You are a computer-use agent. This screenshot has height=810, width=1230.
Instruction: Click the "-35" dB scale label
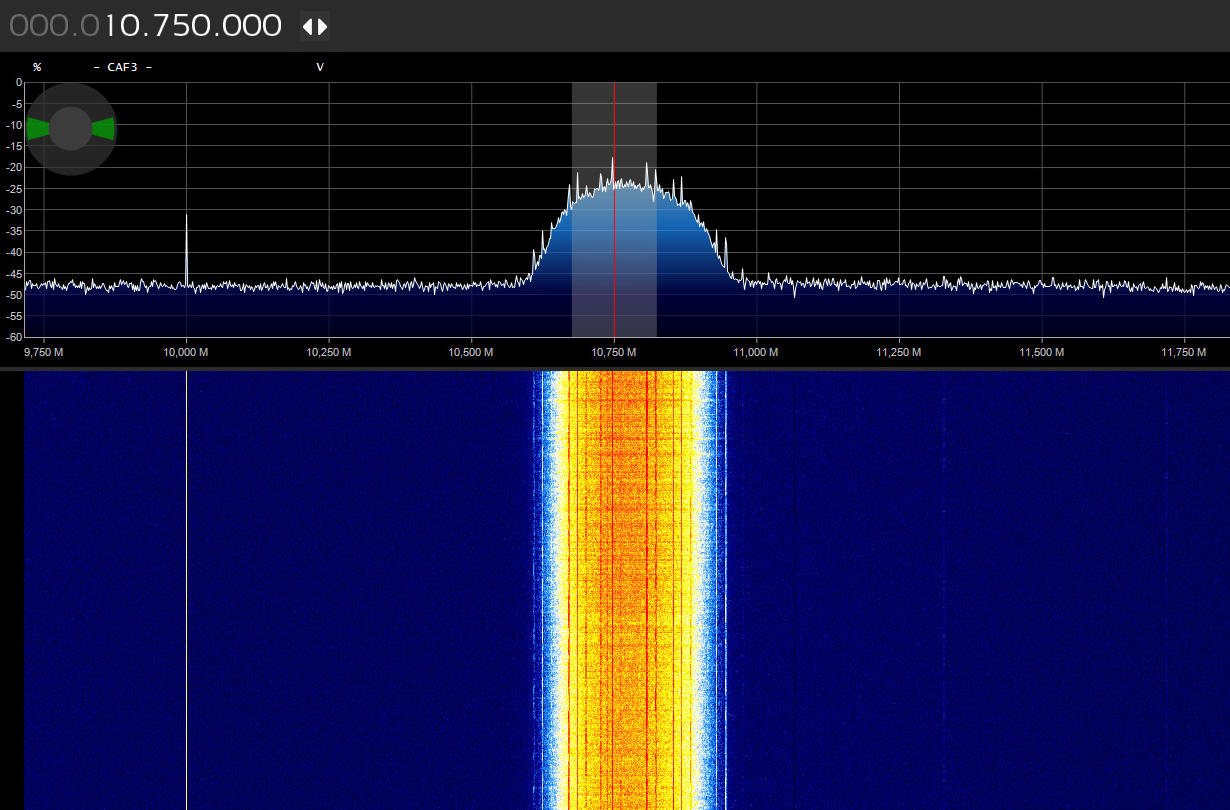click(x=15, y=231)
